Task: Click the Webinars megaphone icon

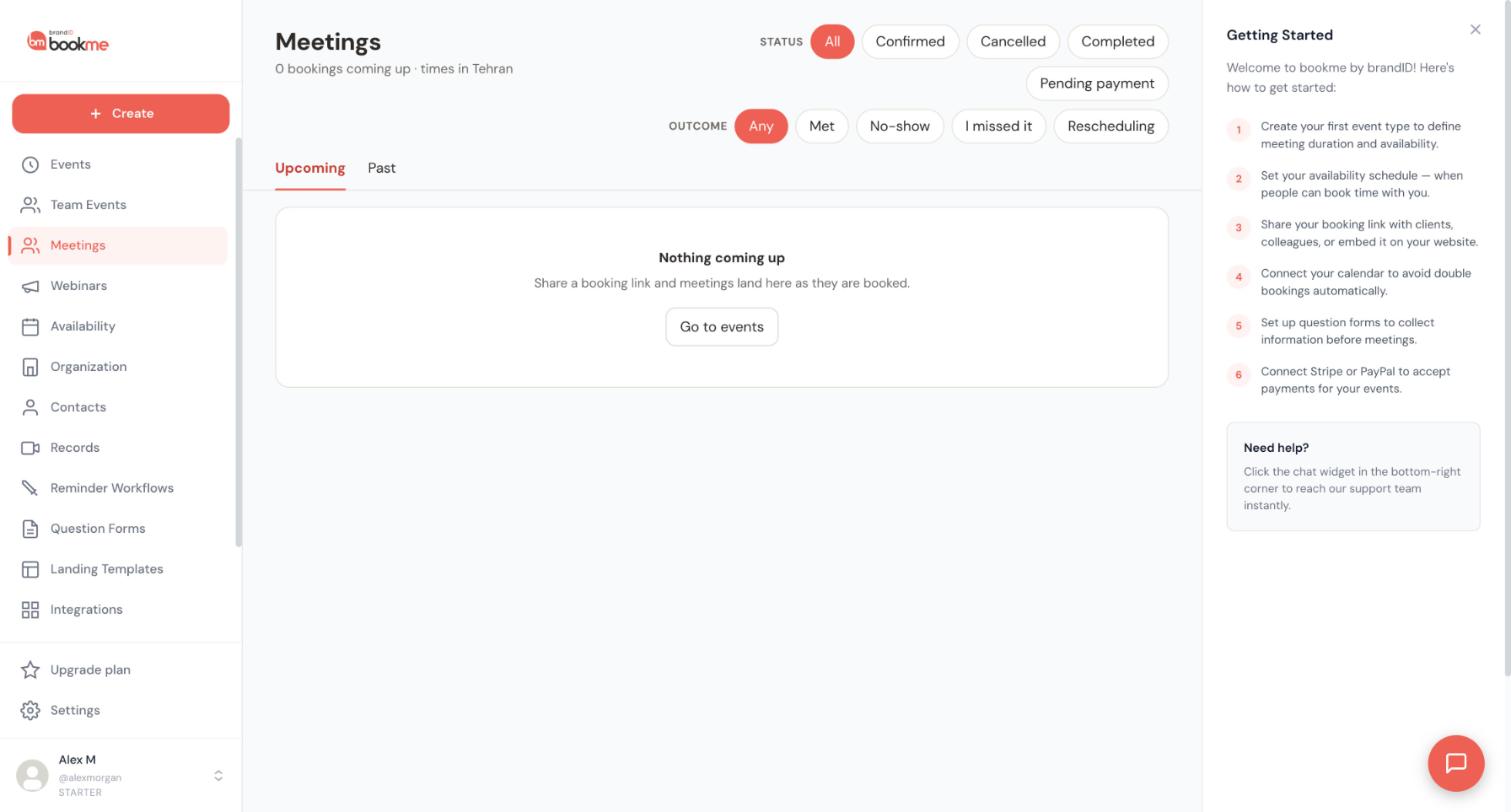Action: [x=30, y=286]
